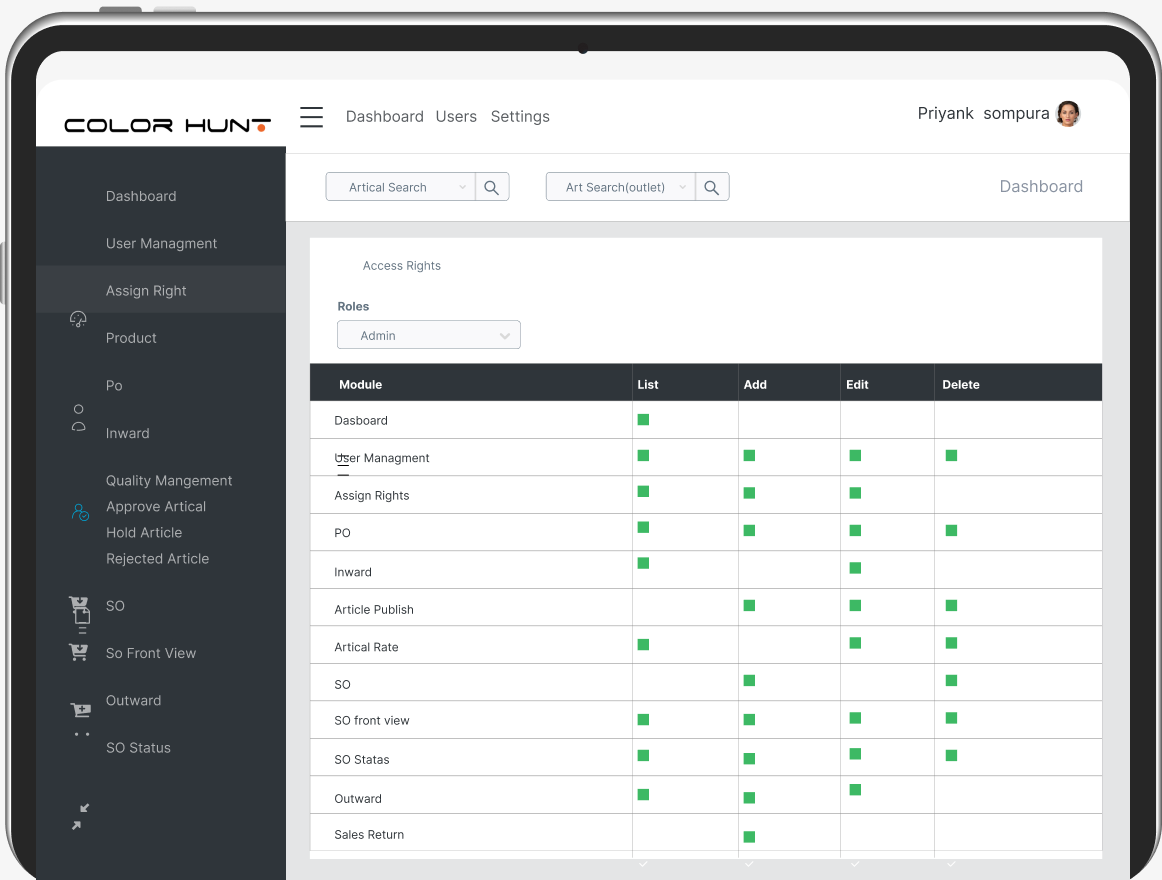The width and height of the screenshot is (1162, 880).
Task: Open Rejected Article in the sidebar
Action: (x=157, y=558)
